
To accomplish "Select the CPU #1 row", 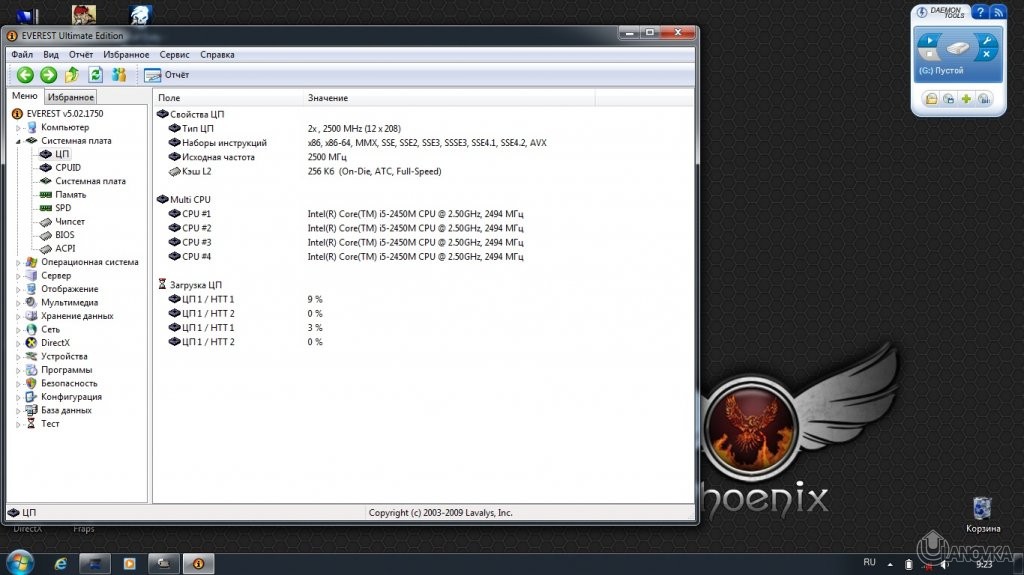I will coord(423,214).
